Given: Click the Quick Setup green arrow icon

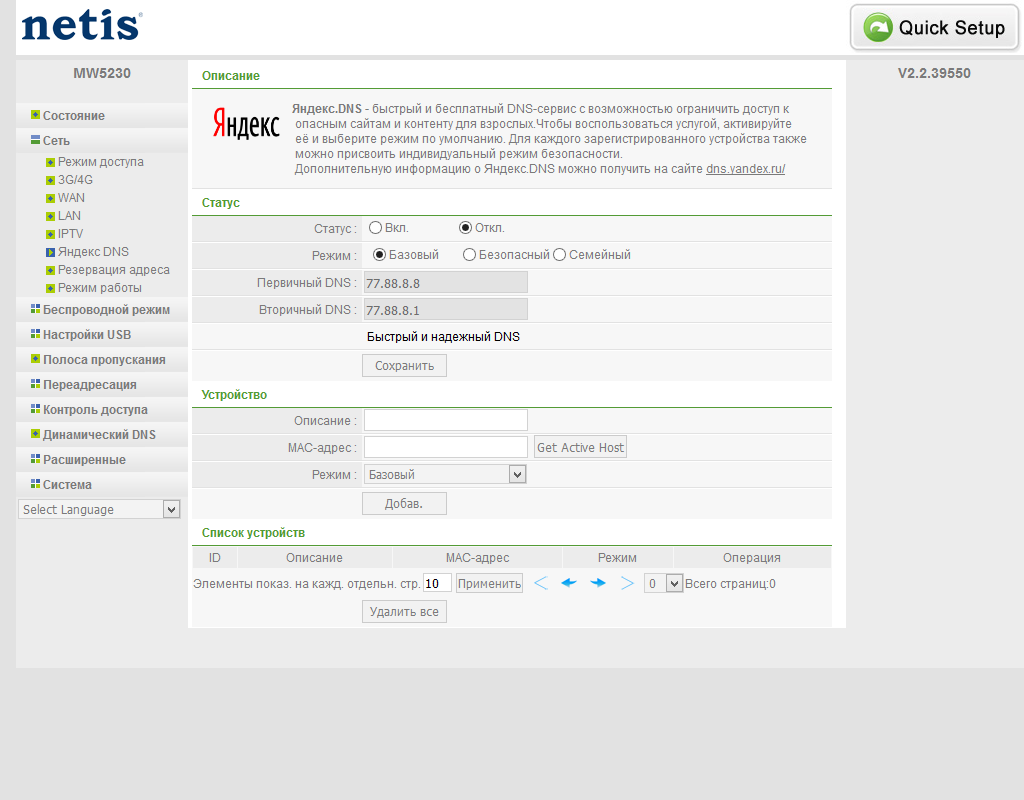Looking at the screenshot, I should pos(878,27).
